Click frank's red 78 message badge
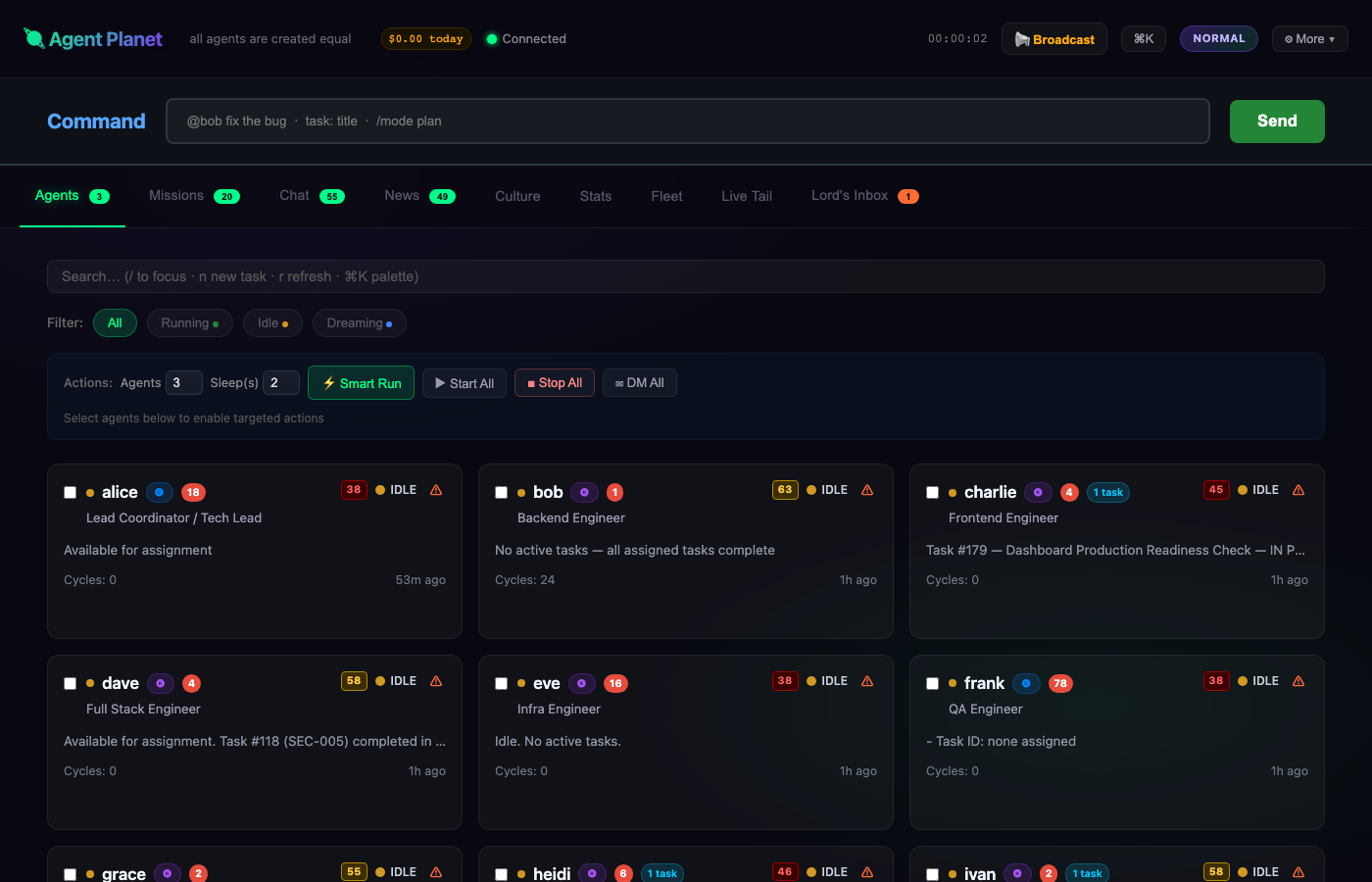Viewport: 1372px width, 882px height. (x=1060, y=683)
